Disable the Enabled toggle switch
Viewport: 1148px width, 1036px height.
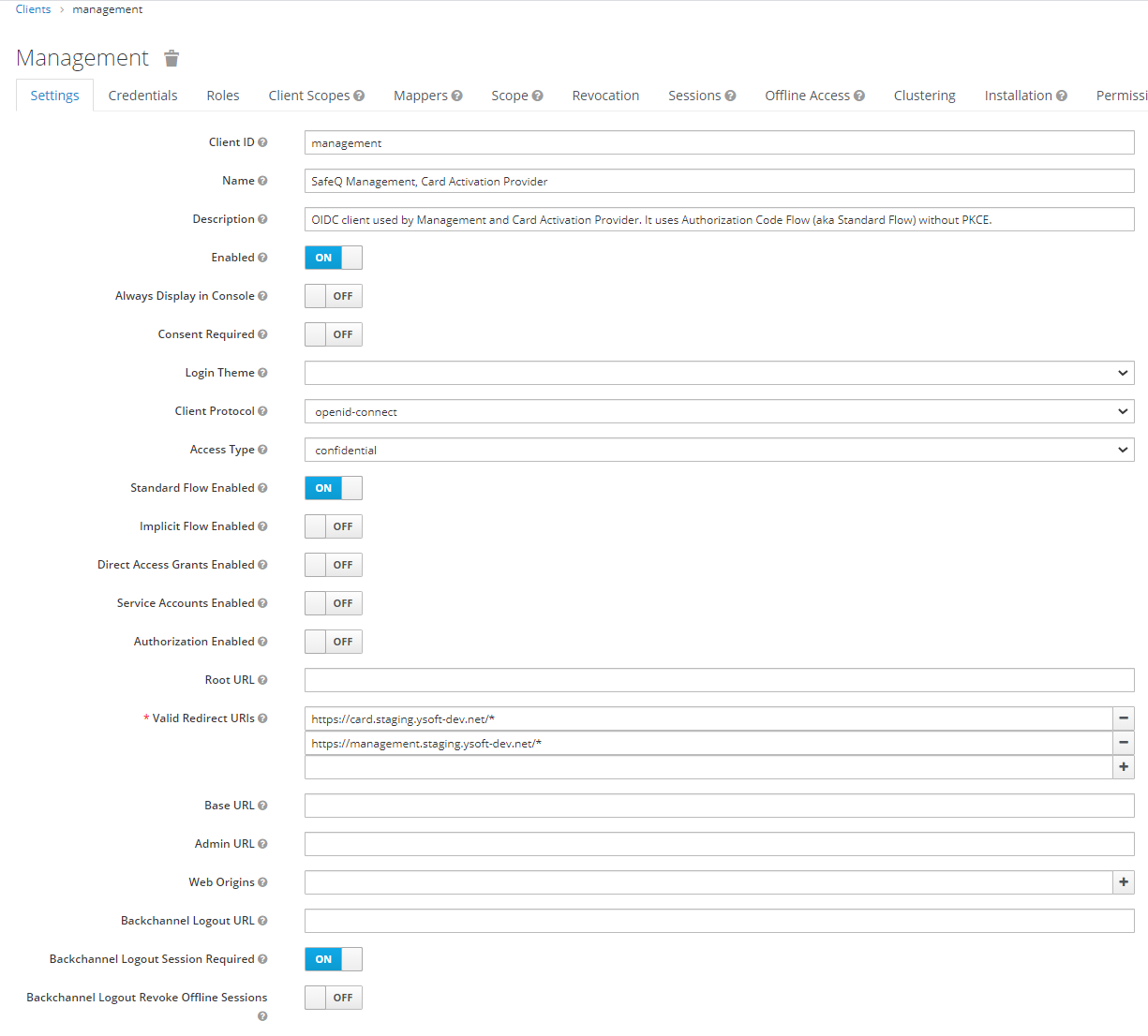point(333,258)
